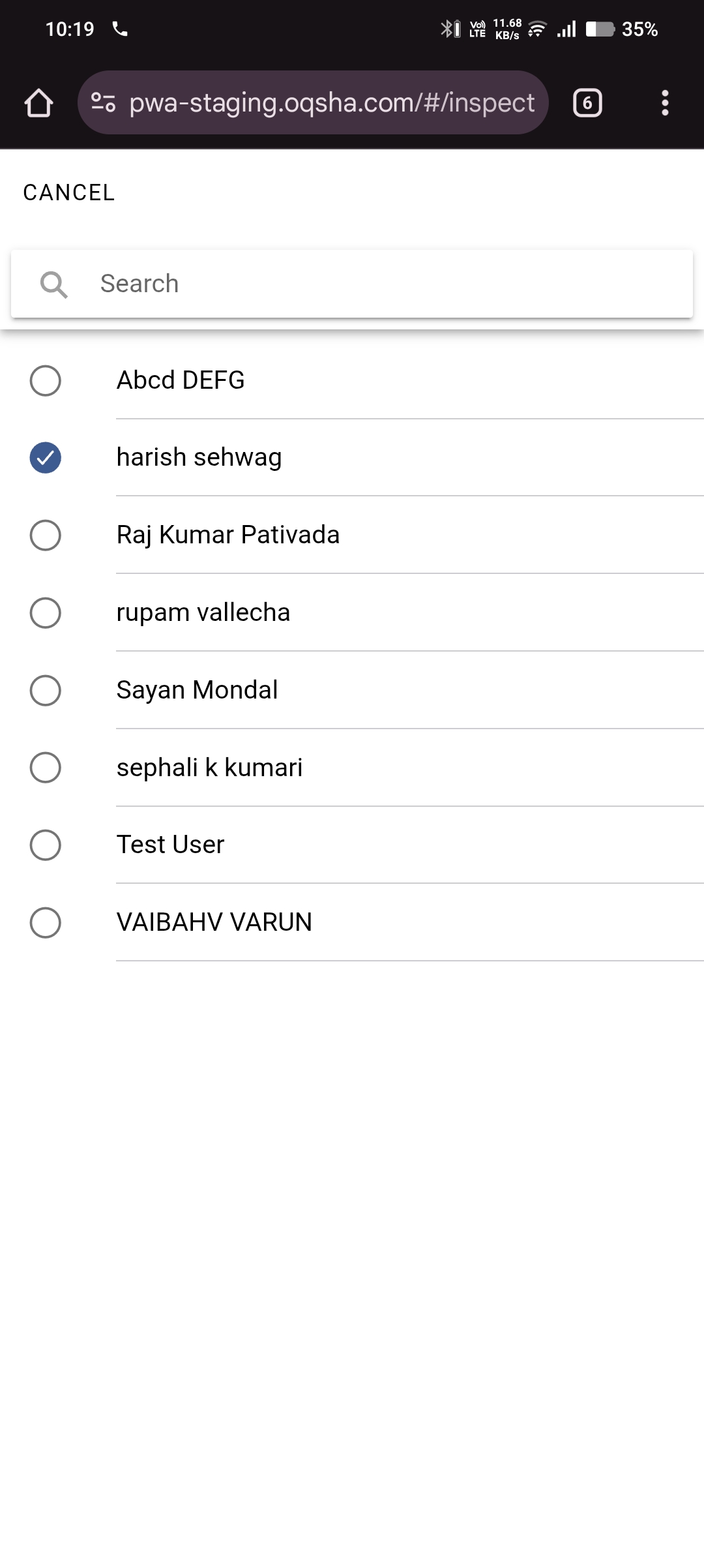This screenshot has width=704, height=1568.
Task: Select the Abcd DEFG radio button
Action: [x=46, y=381]
